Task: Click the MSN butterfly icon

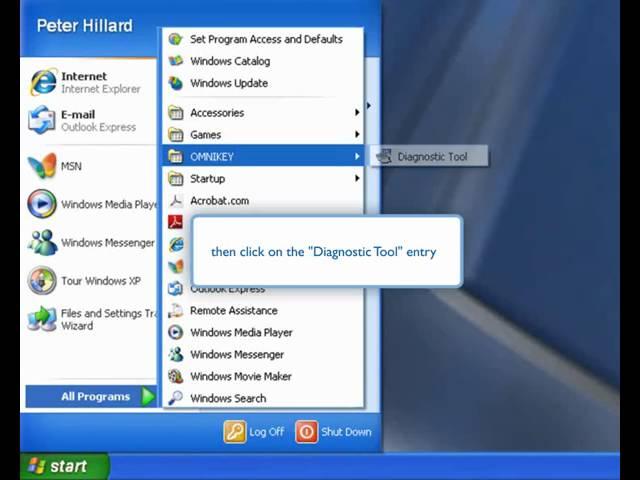Action: click(42, 166)
